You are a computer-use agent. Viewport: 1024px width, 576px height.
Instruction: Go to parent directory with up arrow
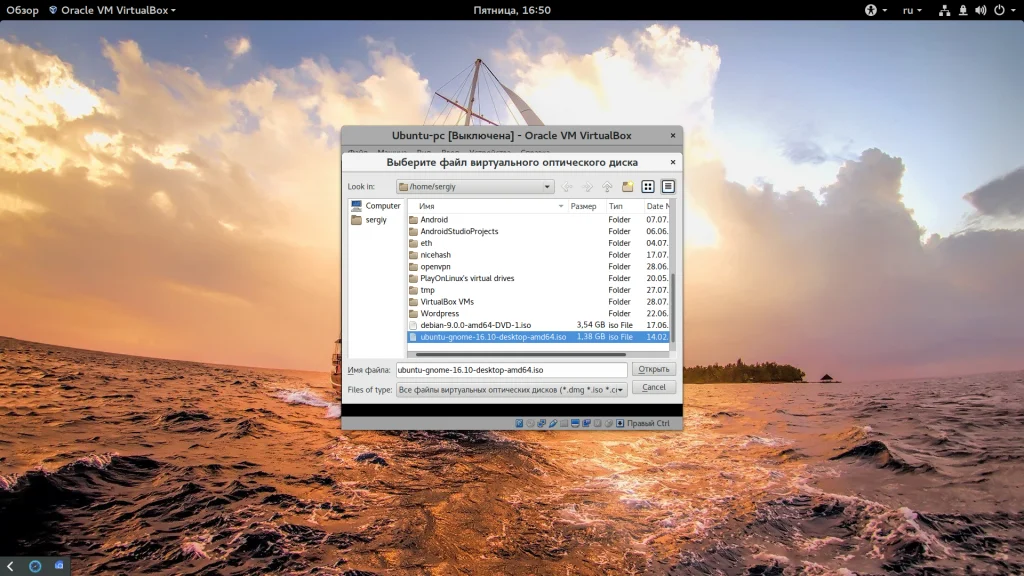point(607,187)
